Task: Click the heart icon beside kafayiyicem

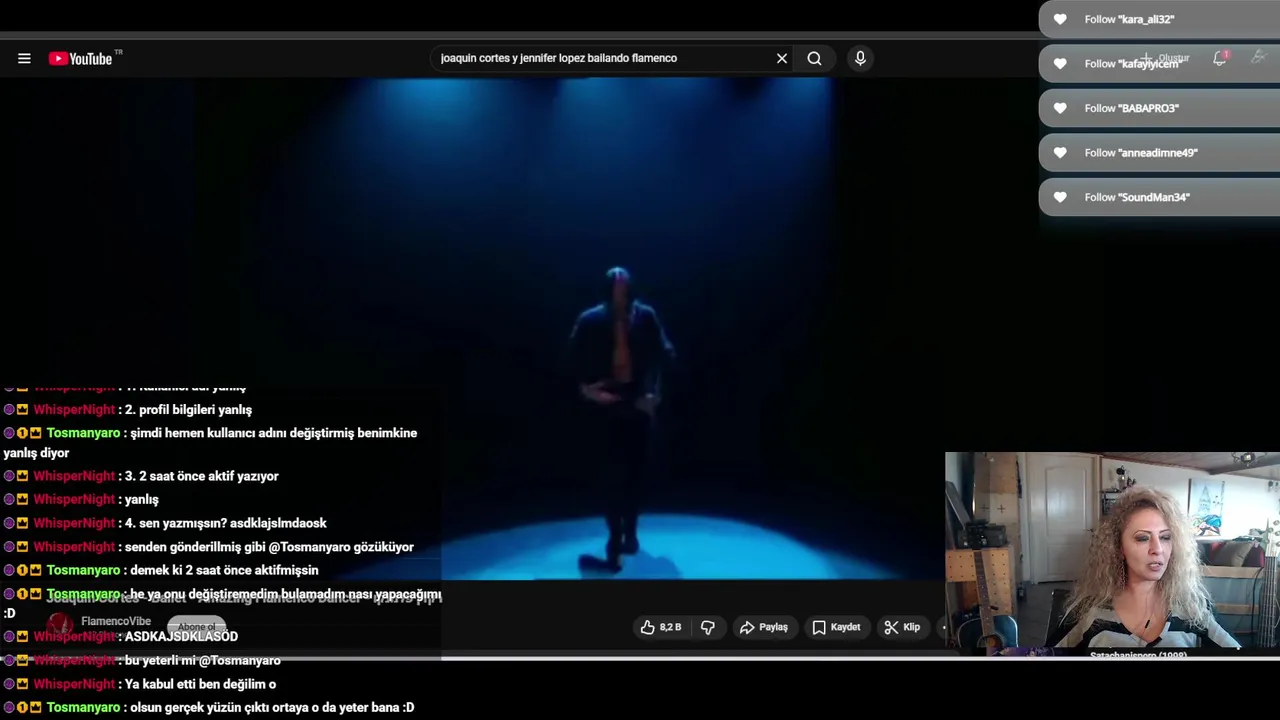Action: tap(1060, 63)
